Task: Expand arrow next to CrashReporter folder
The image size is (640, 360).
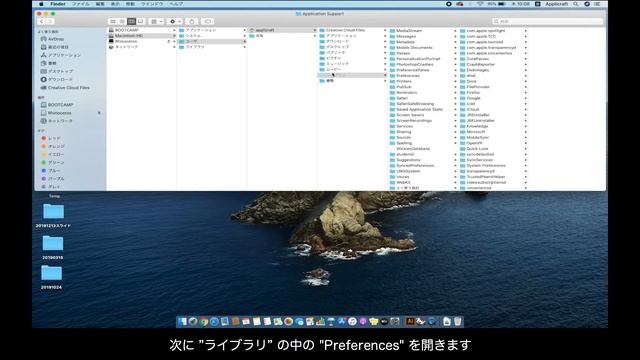Action: [x=526, y=64]
